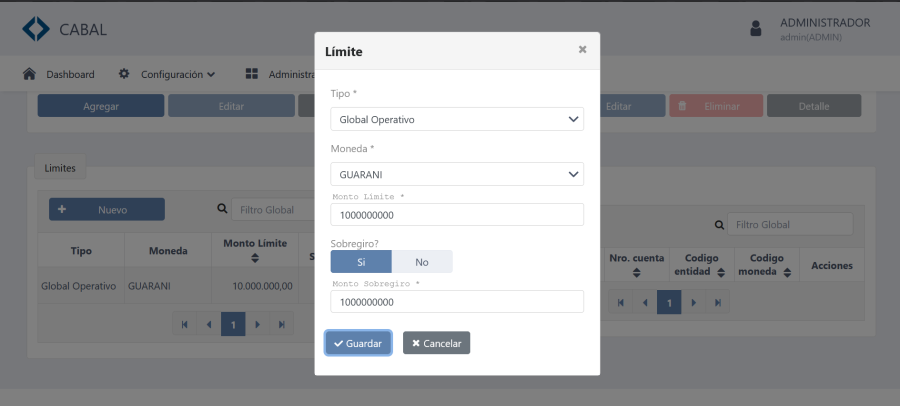Image resolution: width=900 pixels, height=406 pixels.
Task: Click the ADMINISTRADOR user name
Action: (825, 23)
